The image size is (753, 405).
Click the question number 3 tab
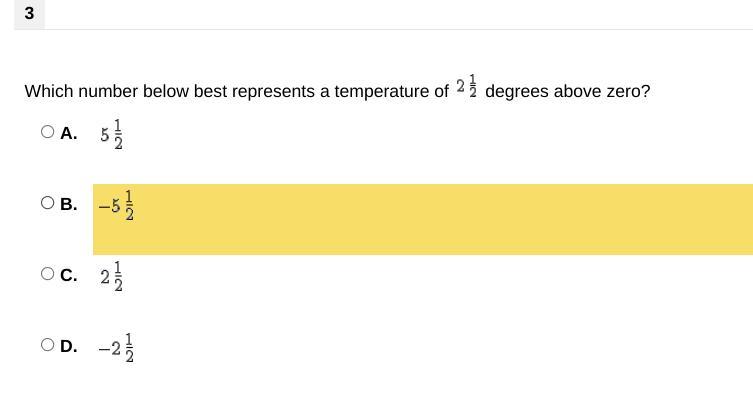pos(29,14)
